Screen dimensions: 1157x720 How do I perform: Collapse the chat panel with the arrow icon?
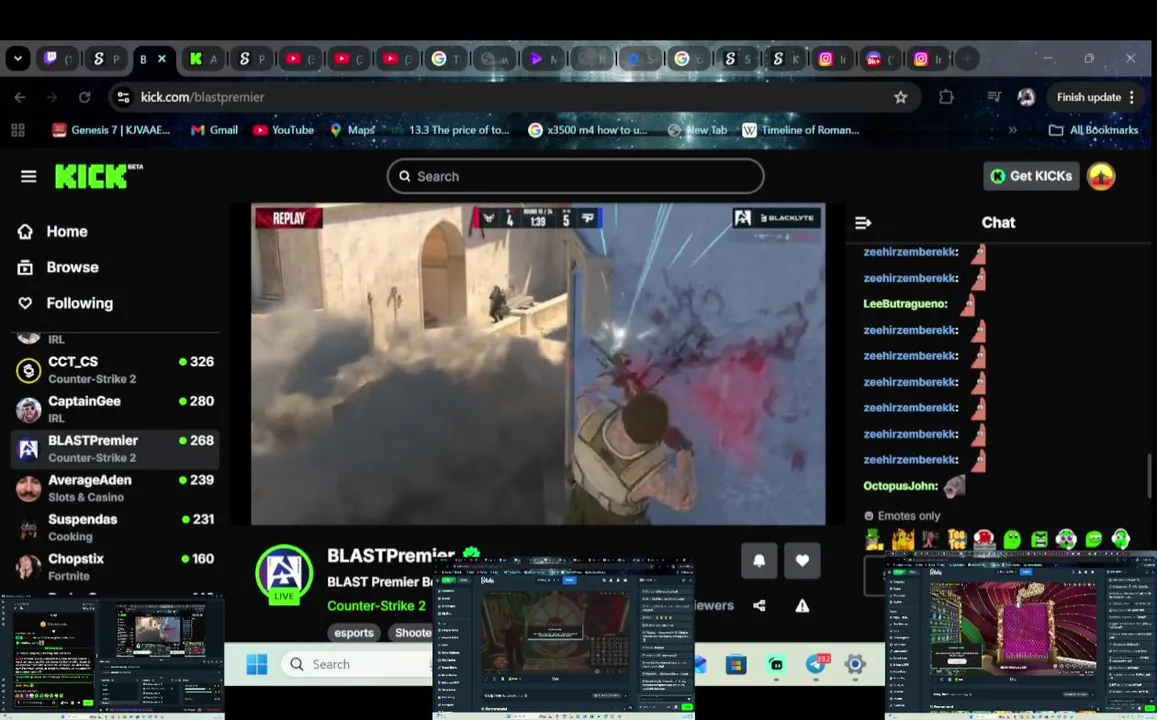[x=863, y=223]
